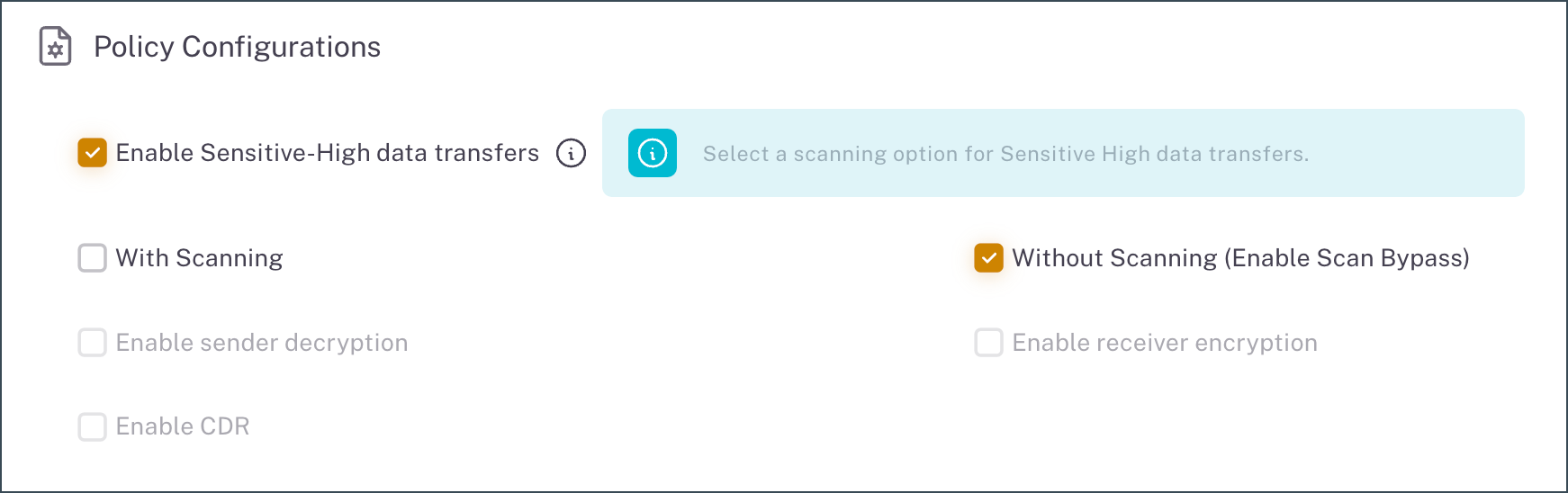This screenshot has height=493, width=1568.
Task: Click the Enable CDR label text
Action: (182, 426)
